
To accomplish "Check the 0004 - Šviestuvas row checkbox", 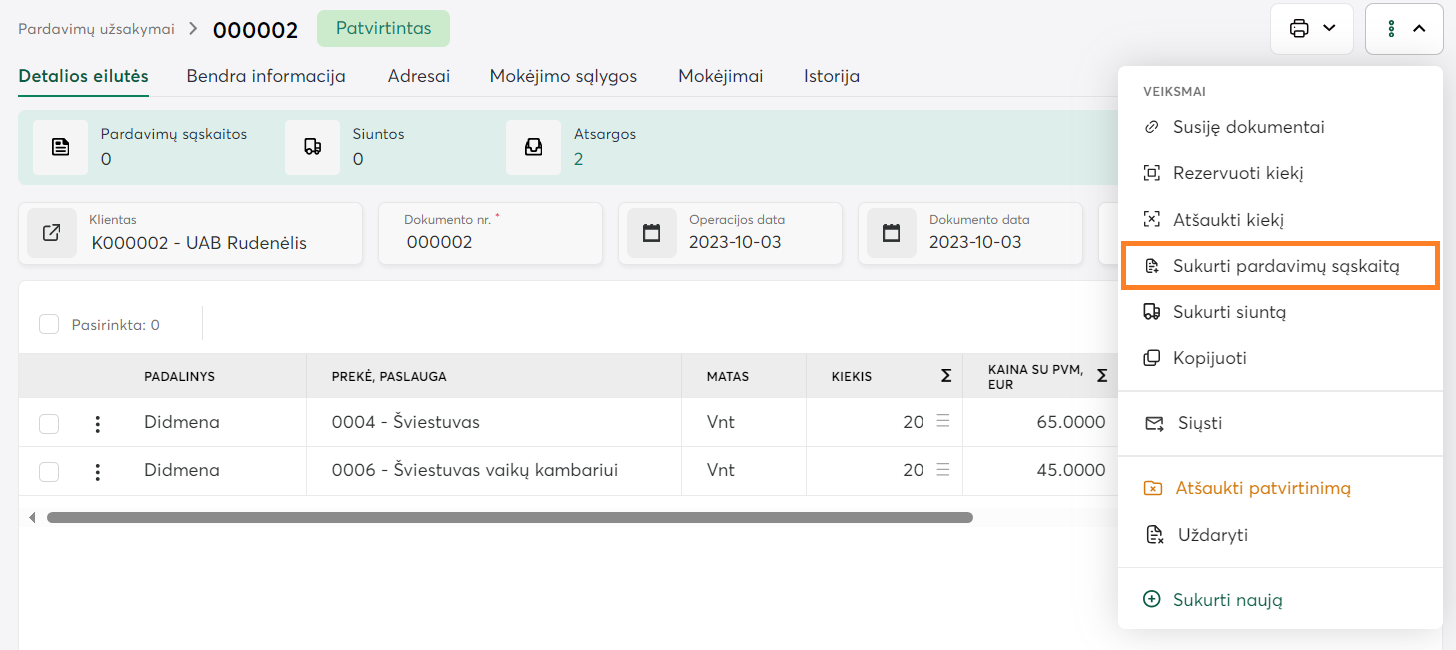I will [49, 423].
